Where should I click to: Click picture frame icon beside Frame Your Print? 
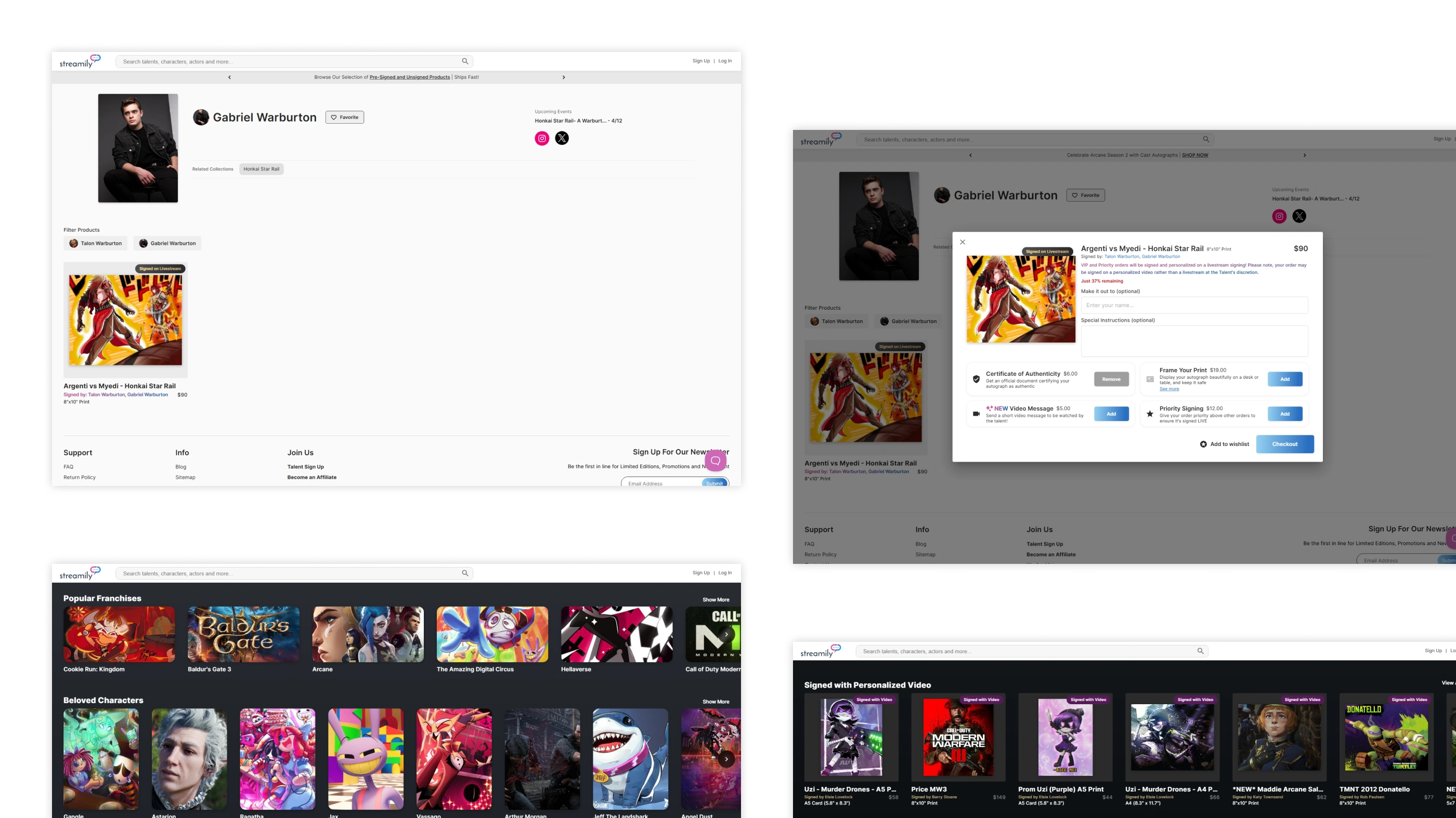[x=1150, y=379]
